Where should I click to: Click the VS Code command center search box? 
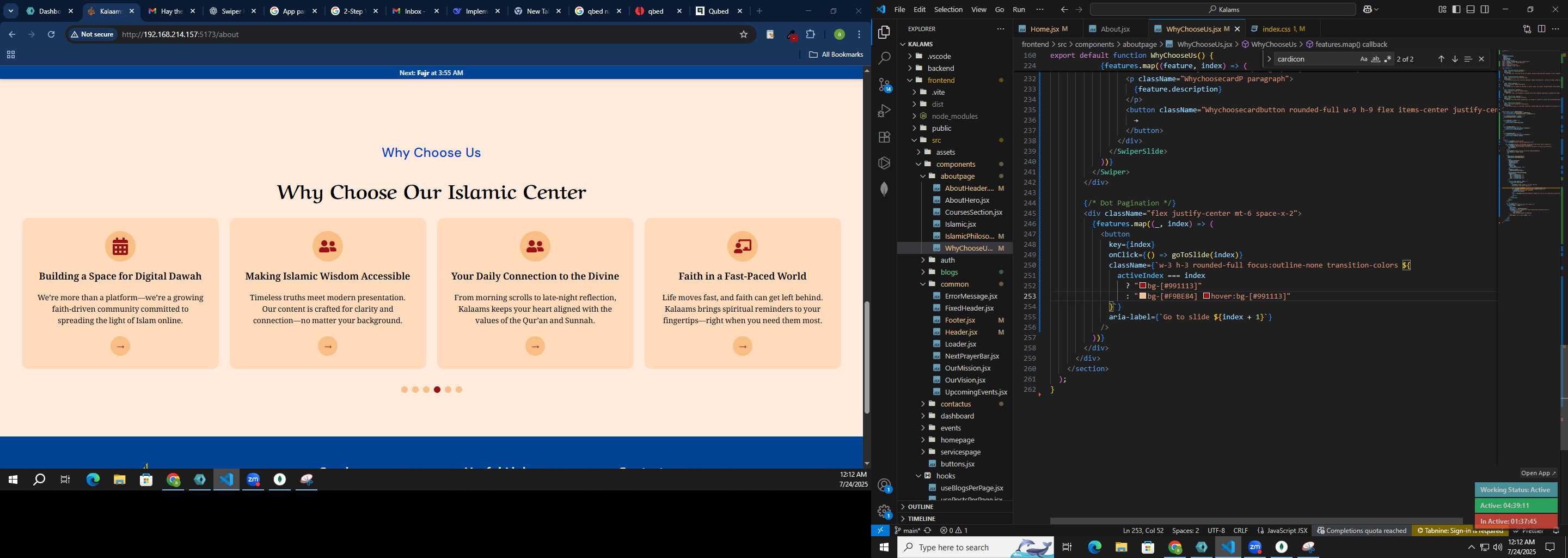tap(1222, 10)
